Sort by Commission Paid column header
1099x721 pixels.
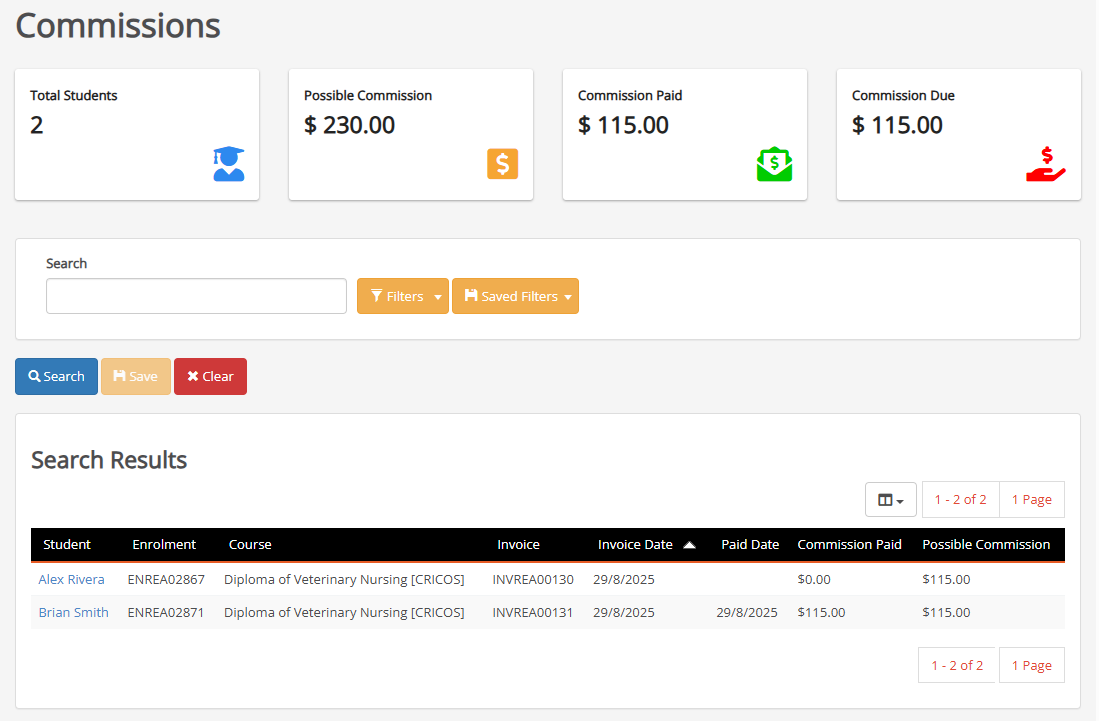click(849, 544)
